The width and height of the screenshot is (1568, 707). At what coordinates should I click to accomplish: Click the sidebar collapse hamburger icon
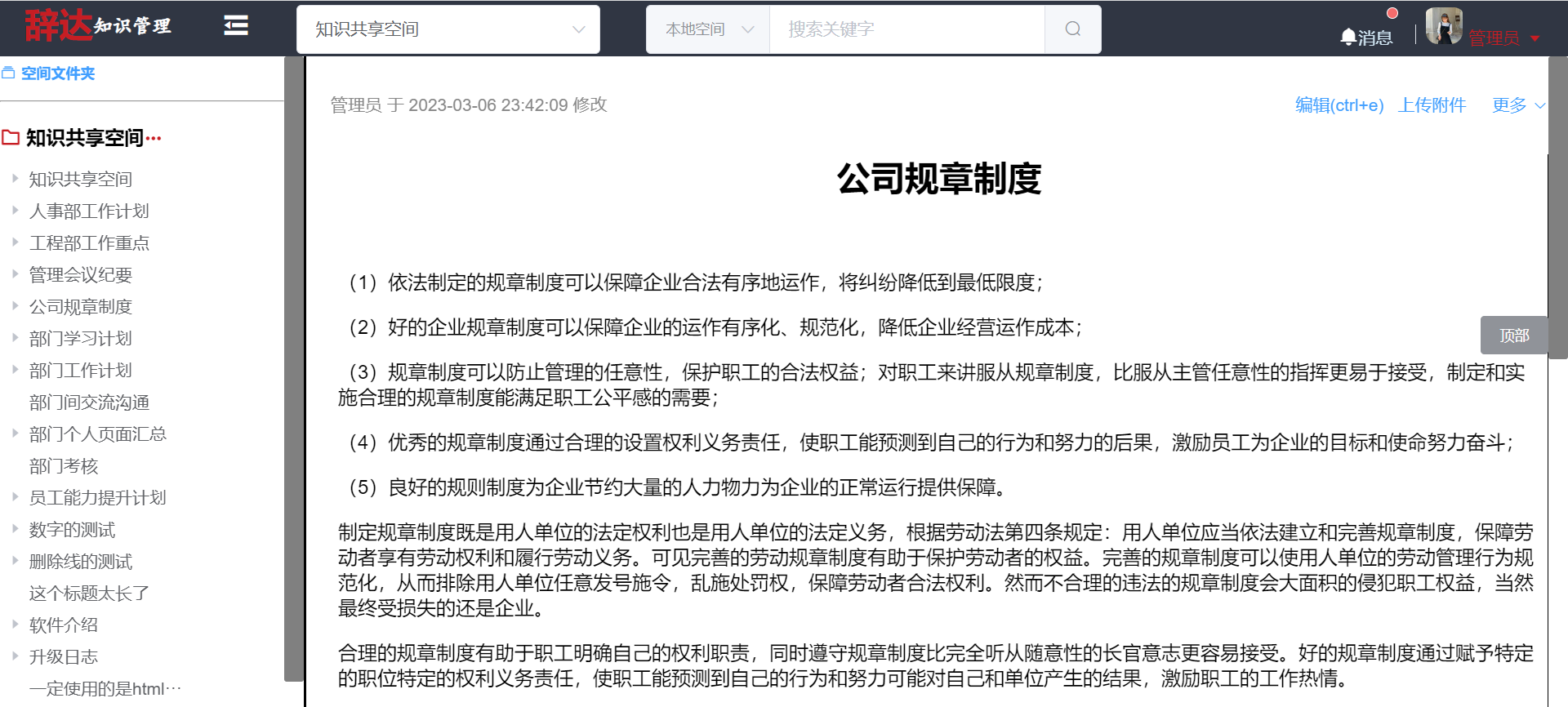236,26
